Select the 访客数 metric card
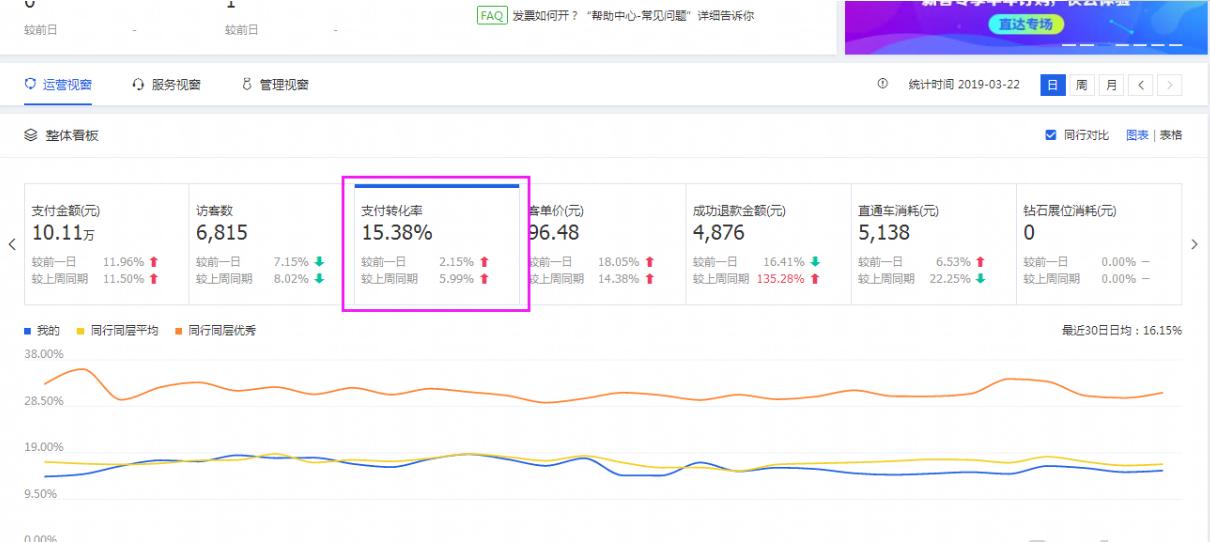The image size is (1210, 542). coord(270,244)
